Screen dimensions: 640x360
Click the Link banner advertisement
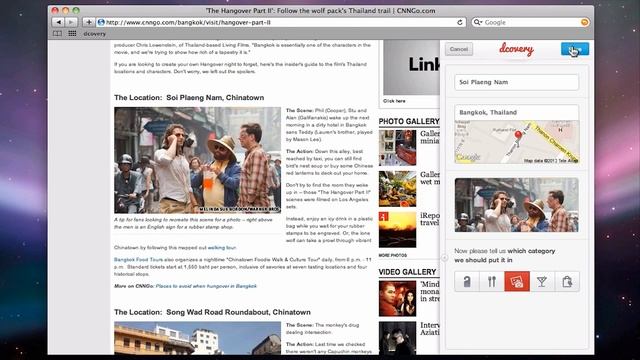click(411, 67)
